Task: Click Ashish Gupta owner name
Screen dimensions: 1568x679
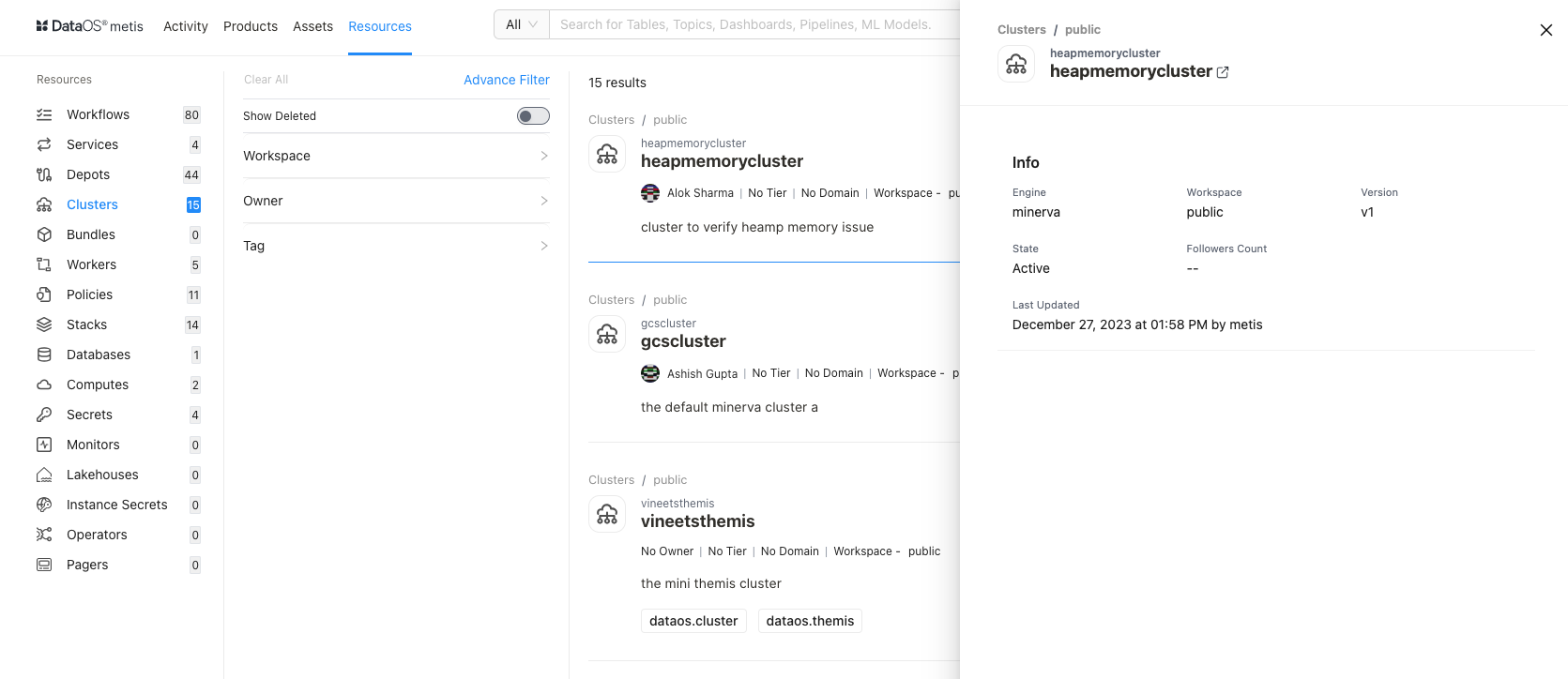Action: click(x=703, y=373)
